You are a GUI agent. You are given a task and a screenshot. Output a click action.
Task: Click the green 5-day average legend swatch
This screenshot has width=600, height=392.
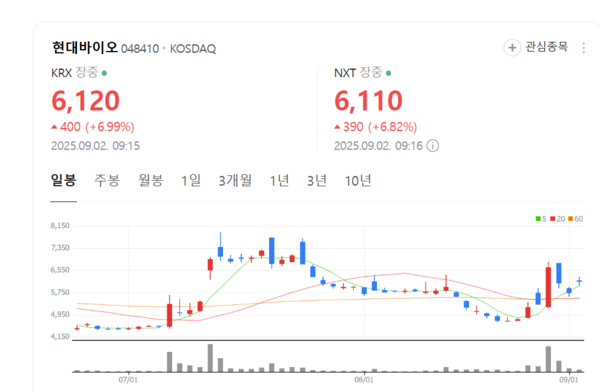point(538,219)
